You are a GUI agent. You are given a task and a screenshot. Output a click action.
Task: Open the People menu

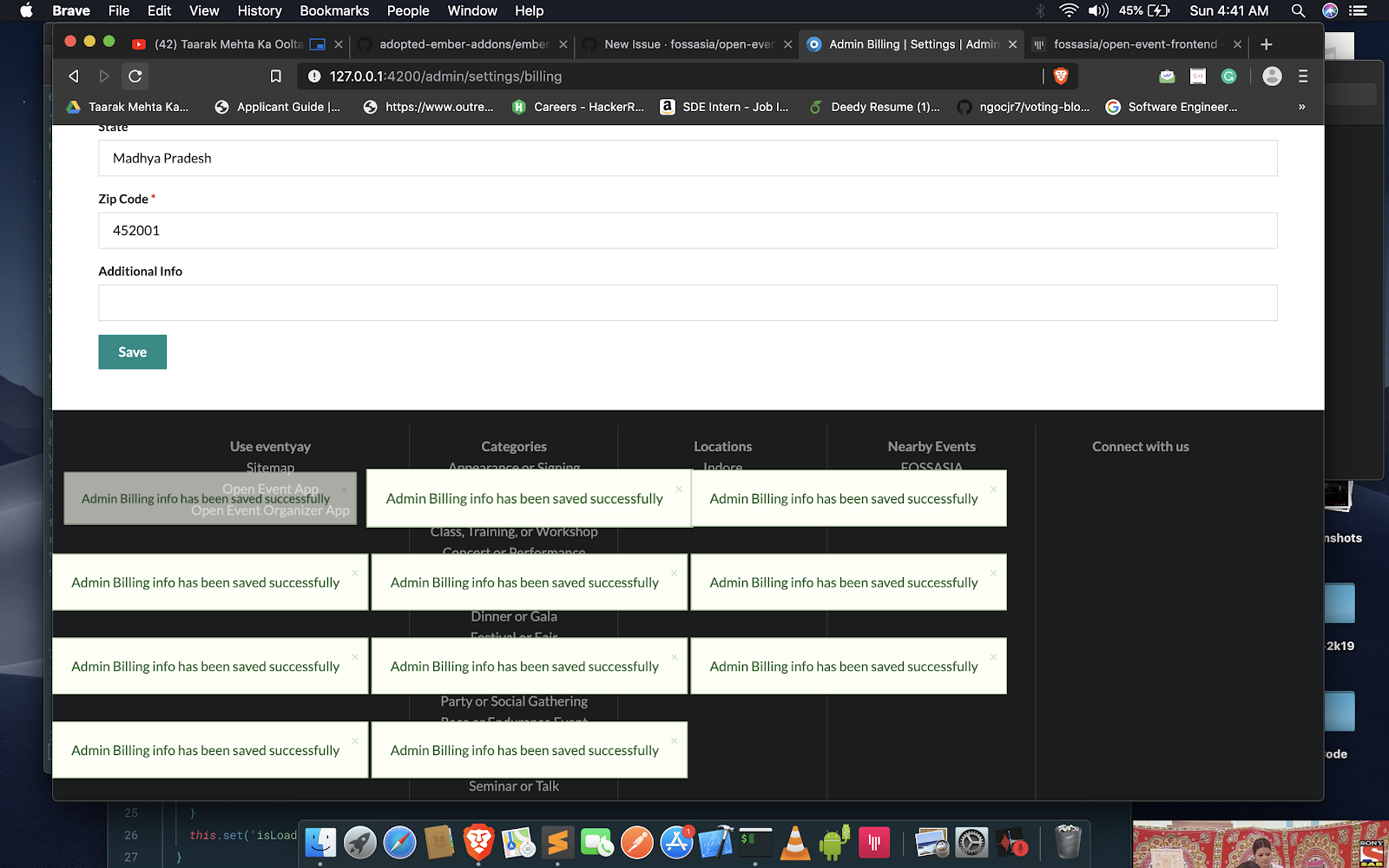(408, 10)
